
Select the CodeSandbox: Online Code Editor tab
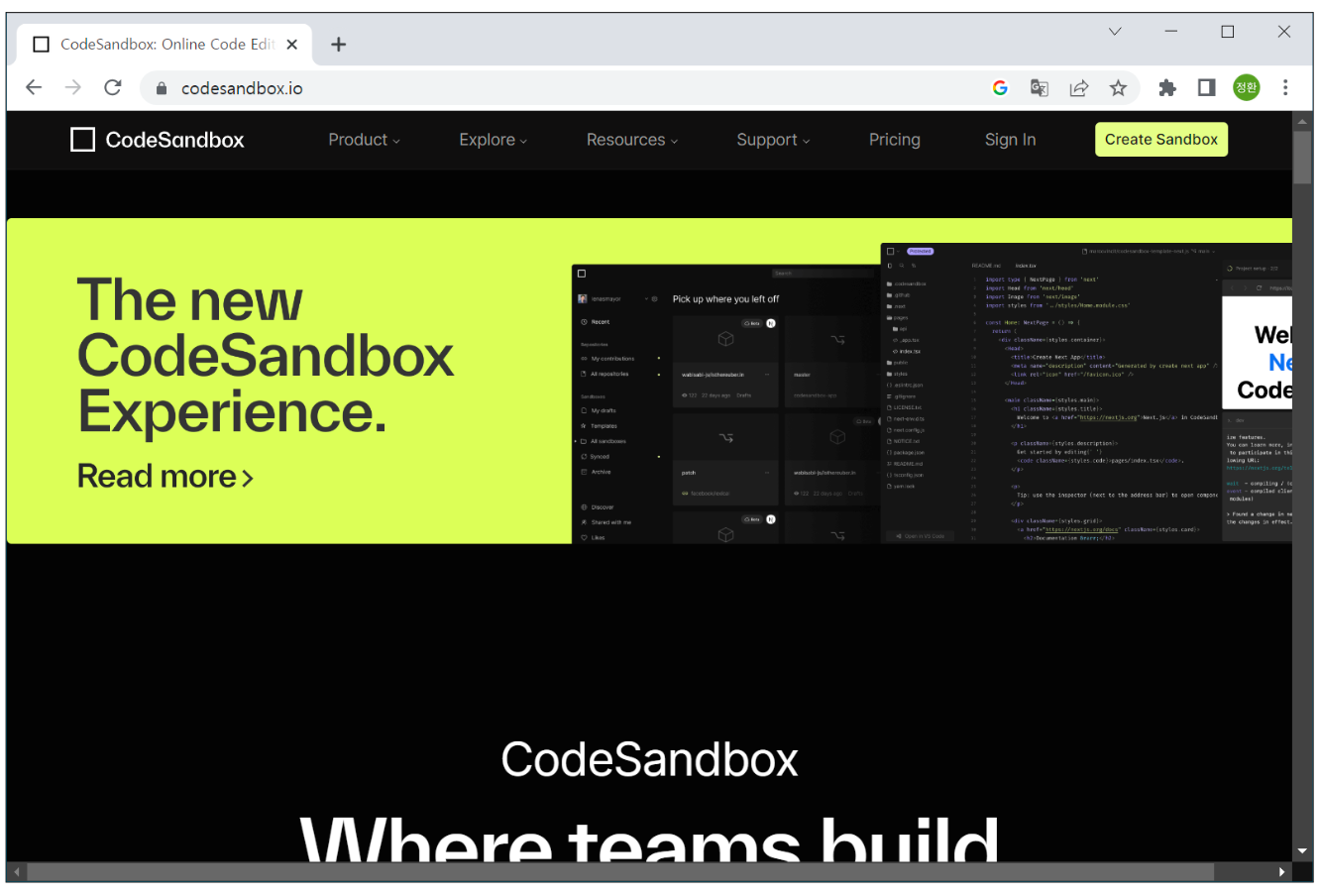[x=165, y=45]
